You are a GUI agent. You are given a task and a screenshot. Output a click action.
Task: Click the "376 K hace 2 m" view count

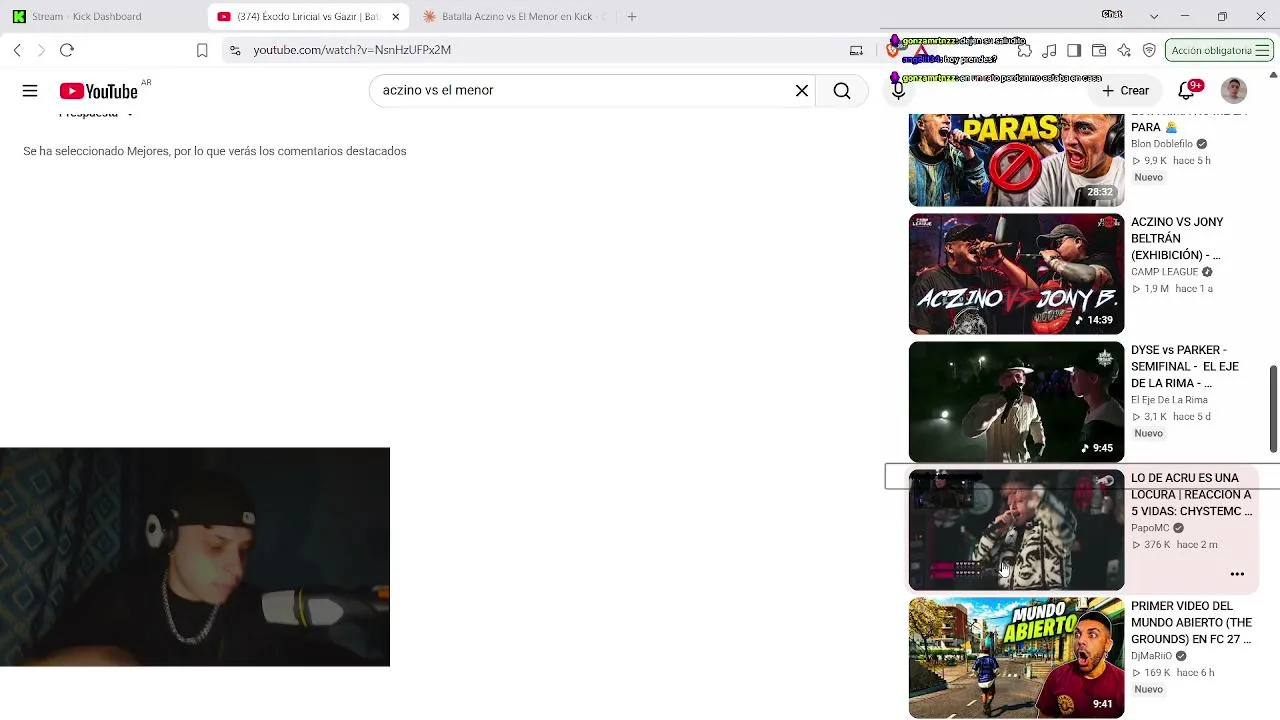(1174, 545)
